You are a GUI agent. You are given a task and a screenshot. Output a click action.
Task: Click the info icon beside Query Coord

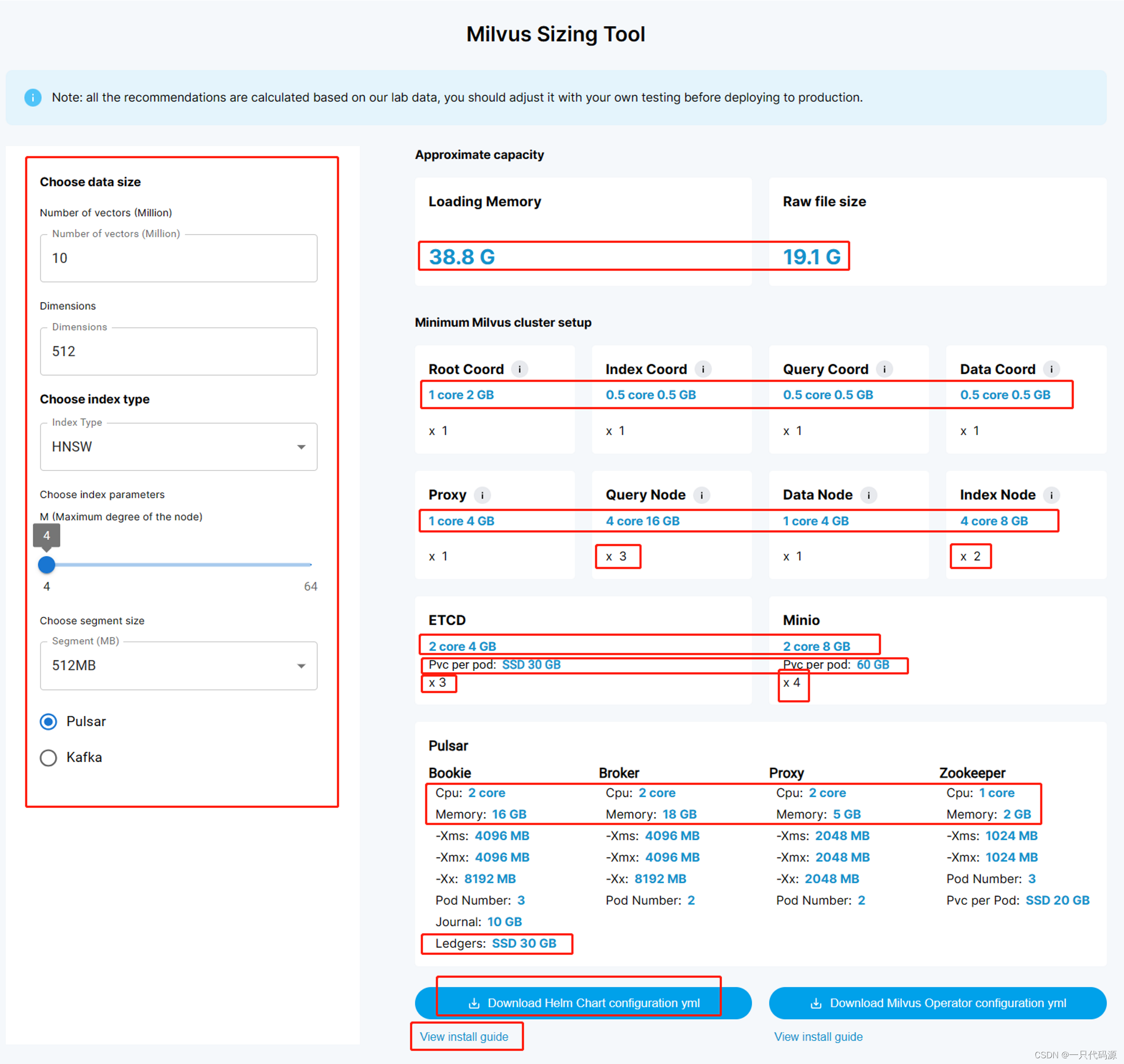[x=884, y=369]
